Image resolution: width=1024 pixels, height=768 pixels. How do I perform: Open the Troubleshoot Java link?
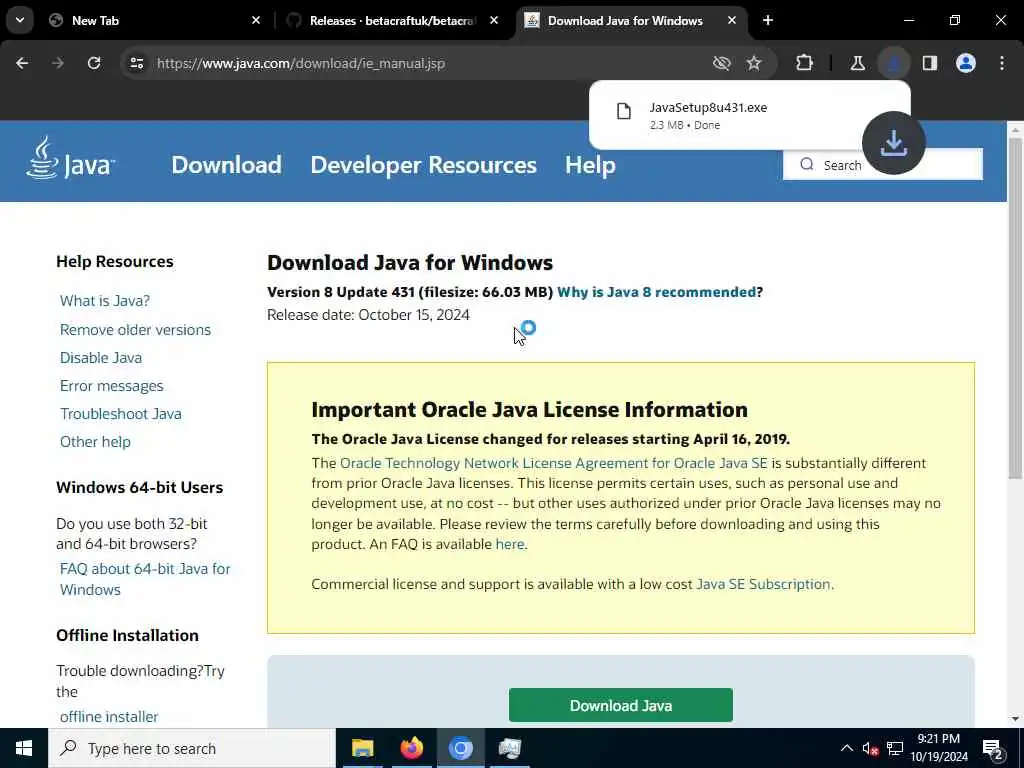pyautogui.click(x=121, y=414)
